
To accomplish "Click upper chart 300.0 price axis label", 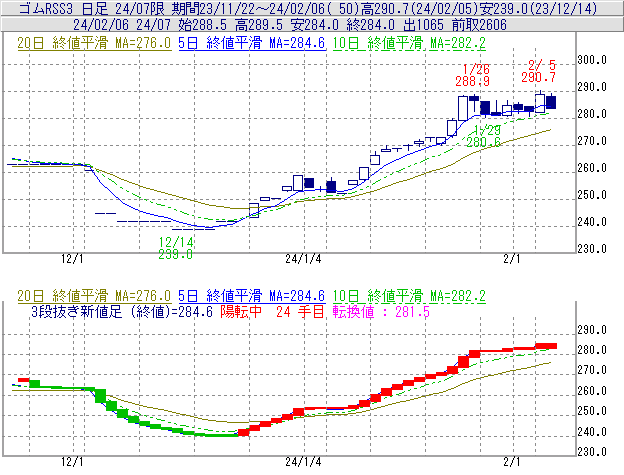I will tap(592, 60).
